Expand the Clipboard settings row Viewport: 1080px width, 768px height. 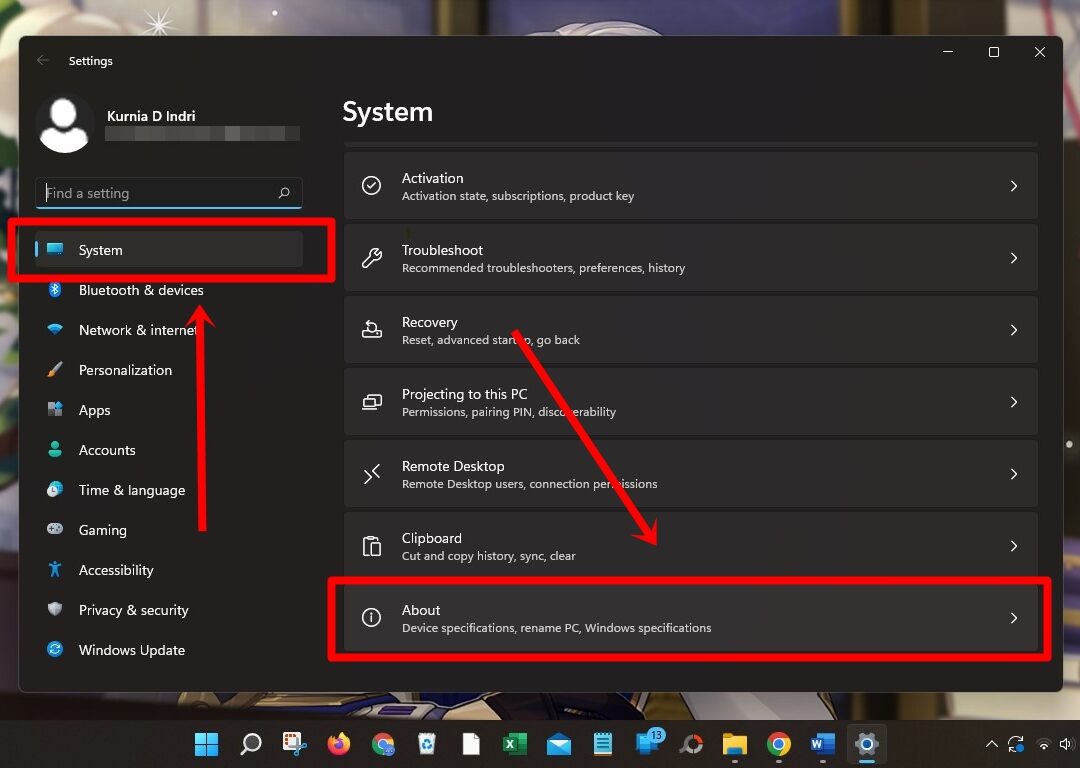690,546
